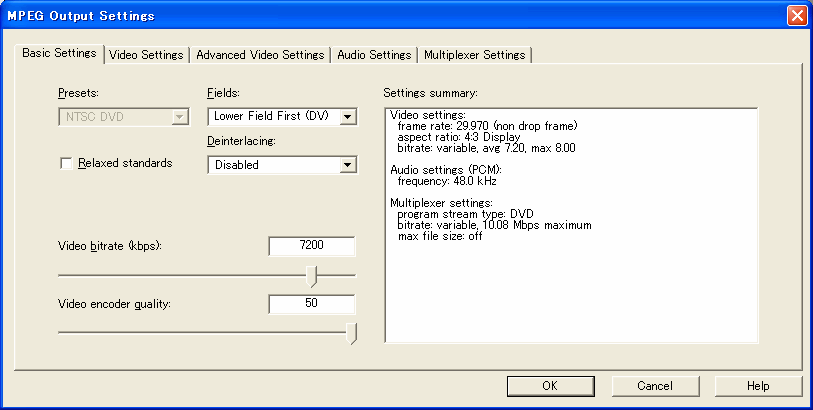Image resolution: width=813 pixels, height=410 pixels.
Task: Go to the Audio Settings tab
Action: 374,55
